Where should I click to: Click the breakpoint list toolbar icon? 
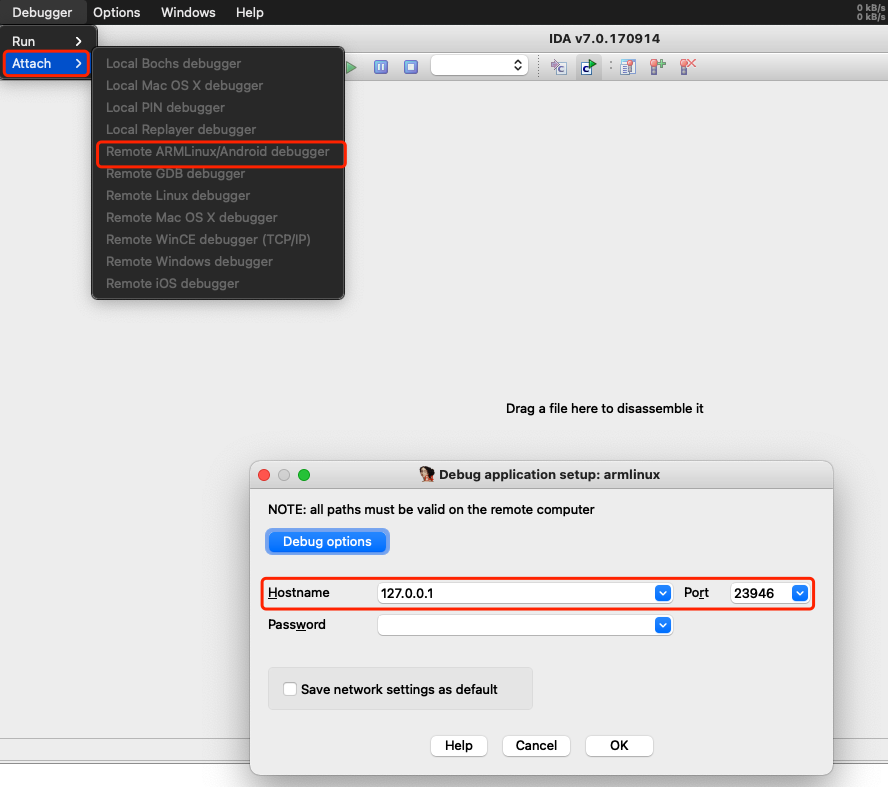(627, 66)
